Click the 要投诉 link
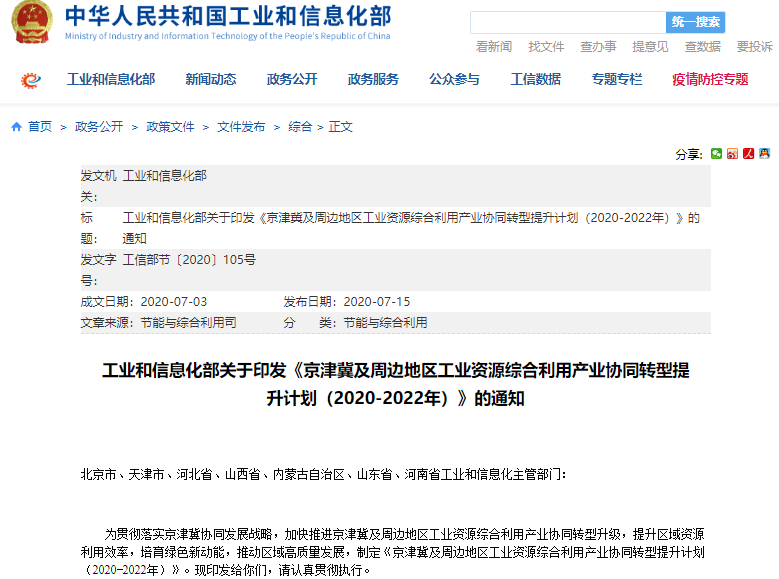 tap(754, 46)
